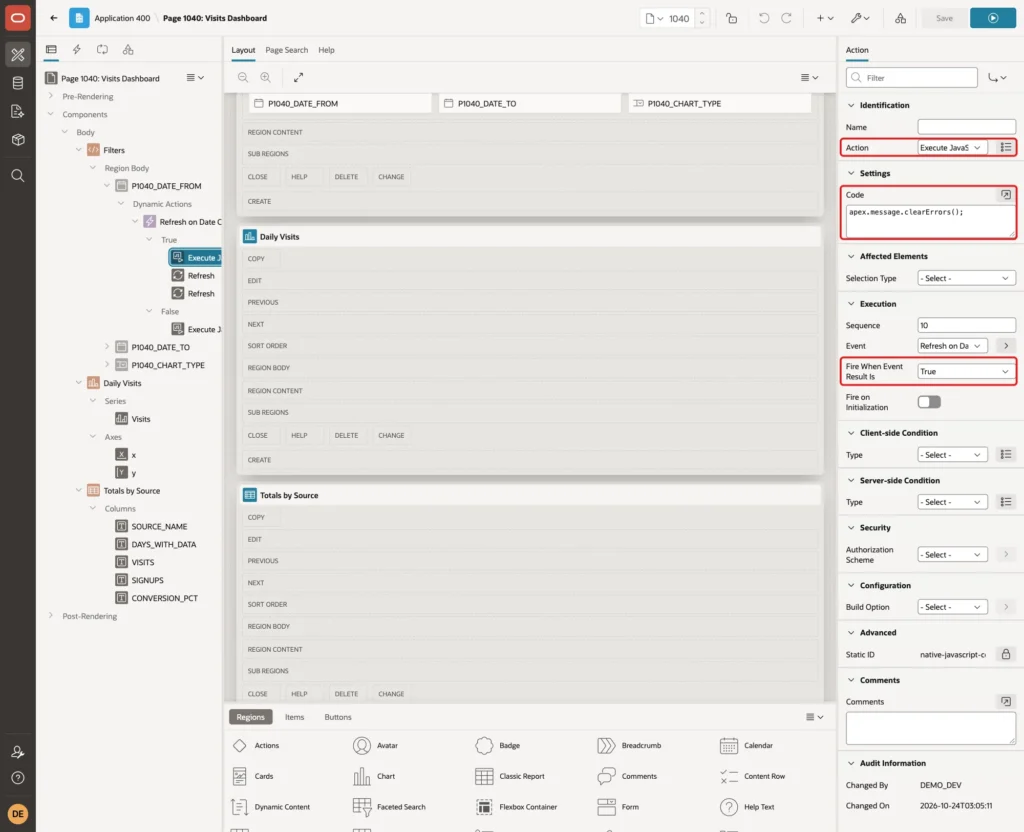Switch to the Page Search tab
Screen dimensions: 1024x832
click(286, 50)
